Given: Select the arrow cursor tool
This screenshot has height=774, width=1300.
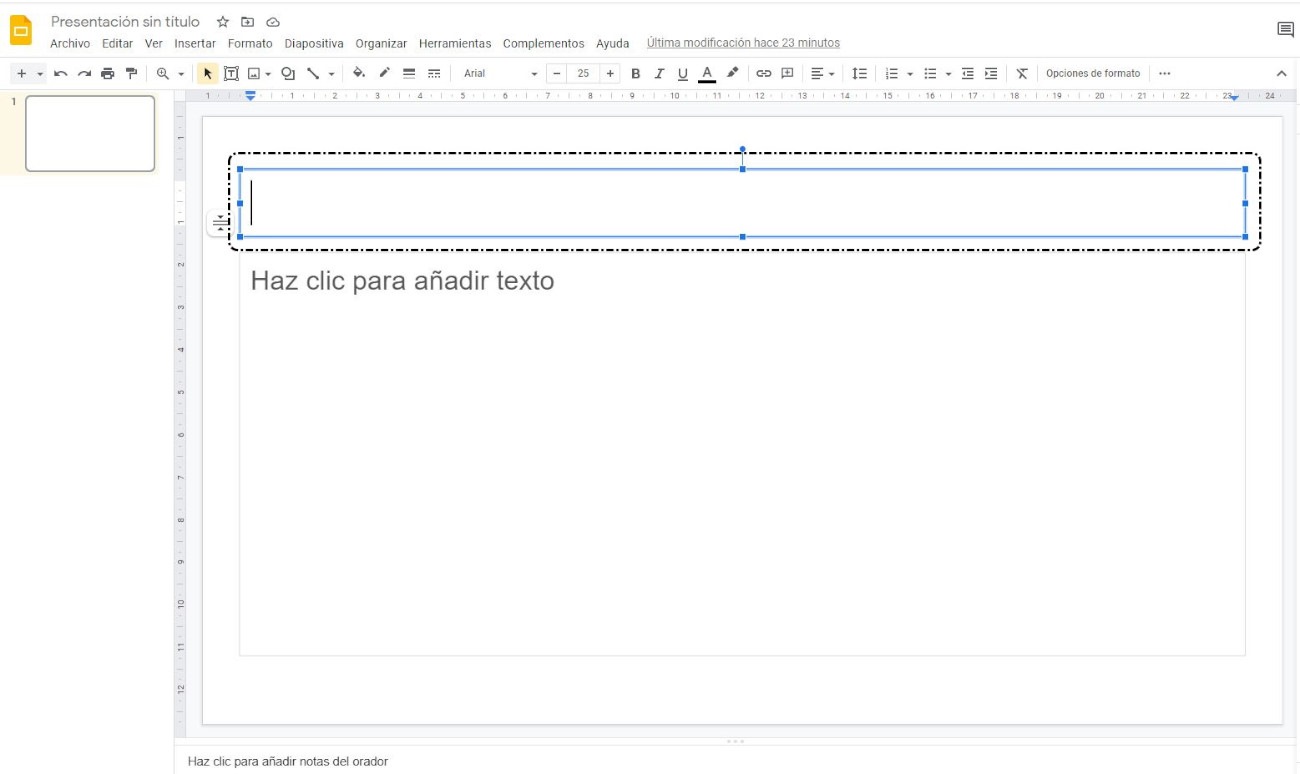Looking at the screenshot, I should click(208, 74).
